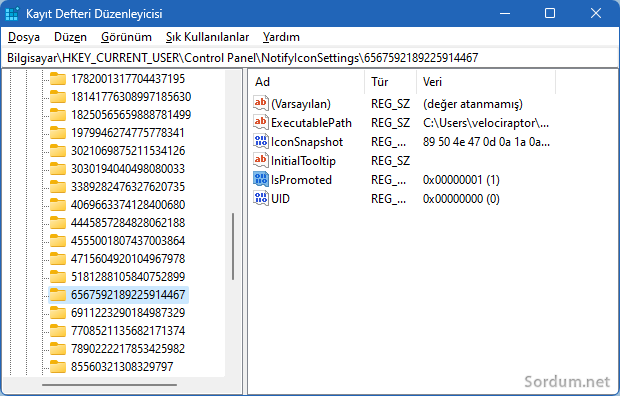
Task: Minimize the Kayıt Defteri Düzenleyicisi window
Action: pos(505,13)
